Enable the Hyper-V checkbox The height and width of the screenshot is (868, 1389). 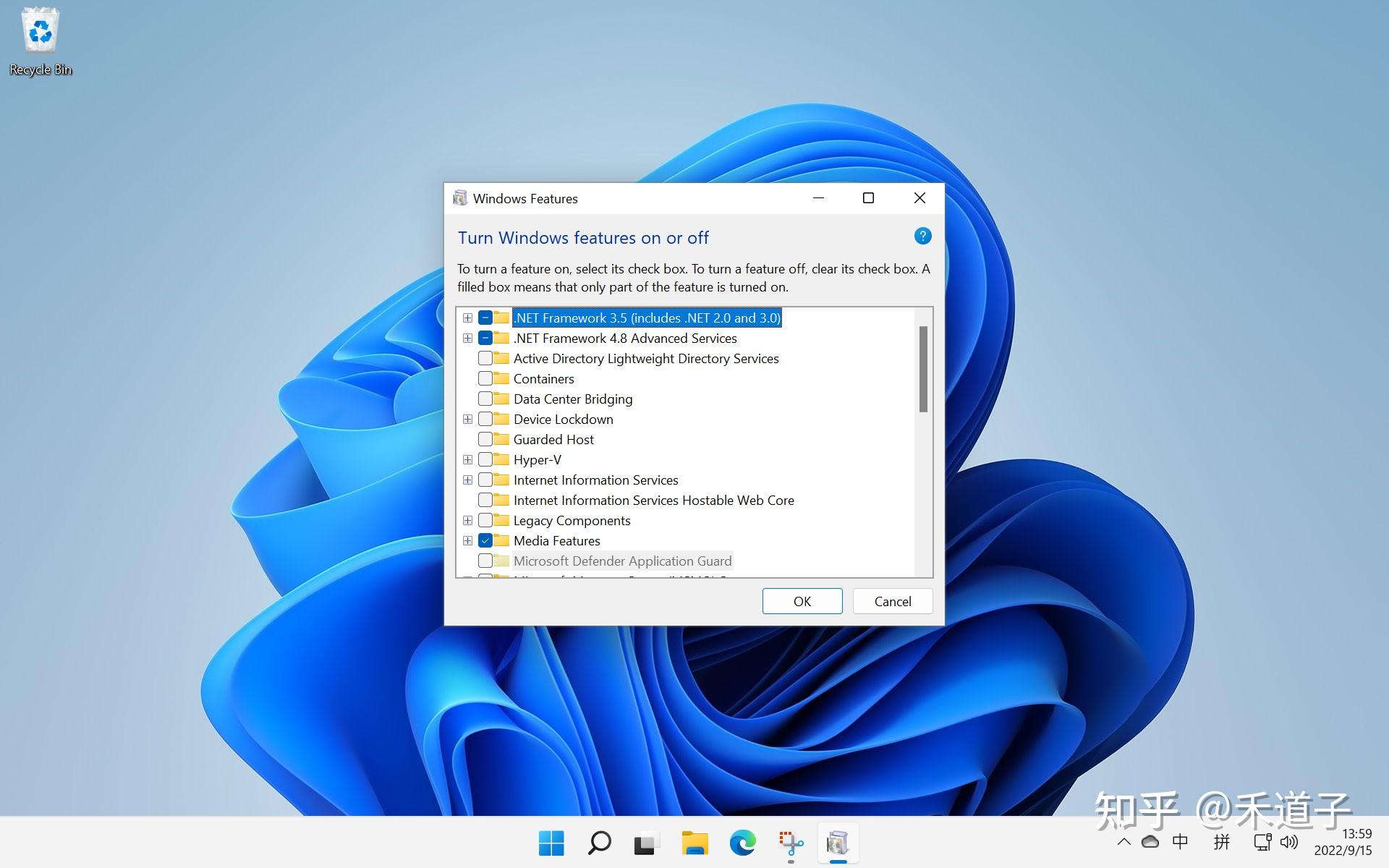click(x=485, y=459)
